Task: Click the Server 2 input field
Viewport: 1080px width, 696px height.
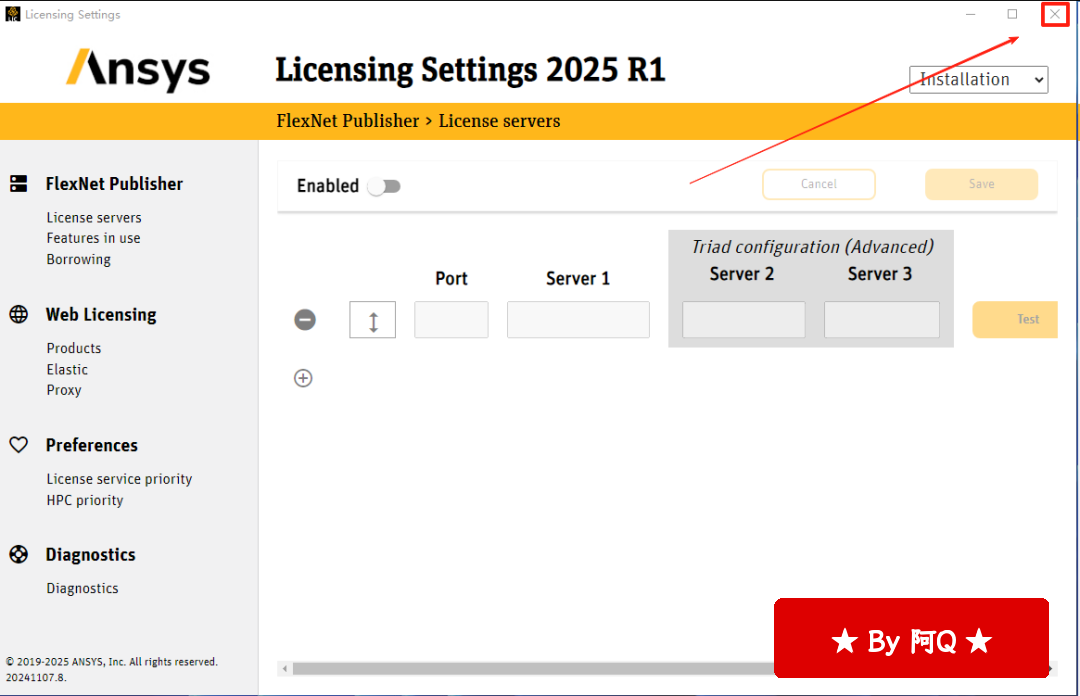Action: (x=744, y=320)
